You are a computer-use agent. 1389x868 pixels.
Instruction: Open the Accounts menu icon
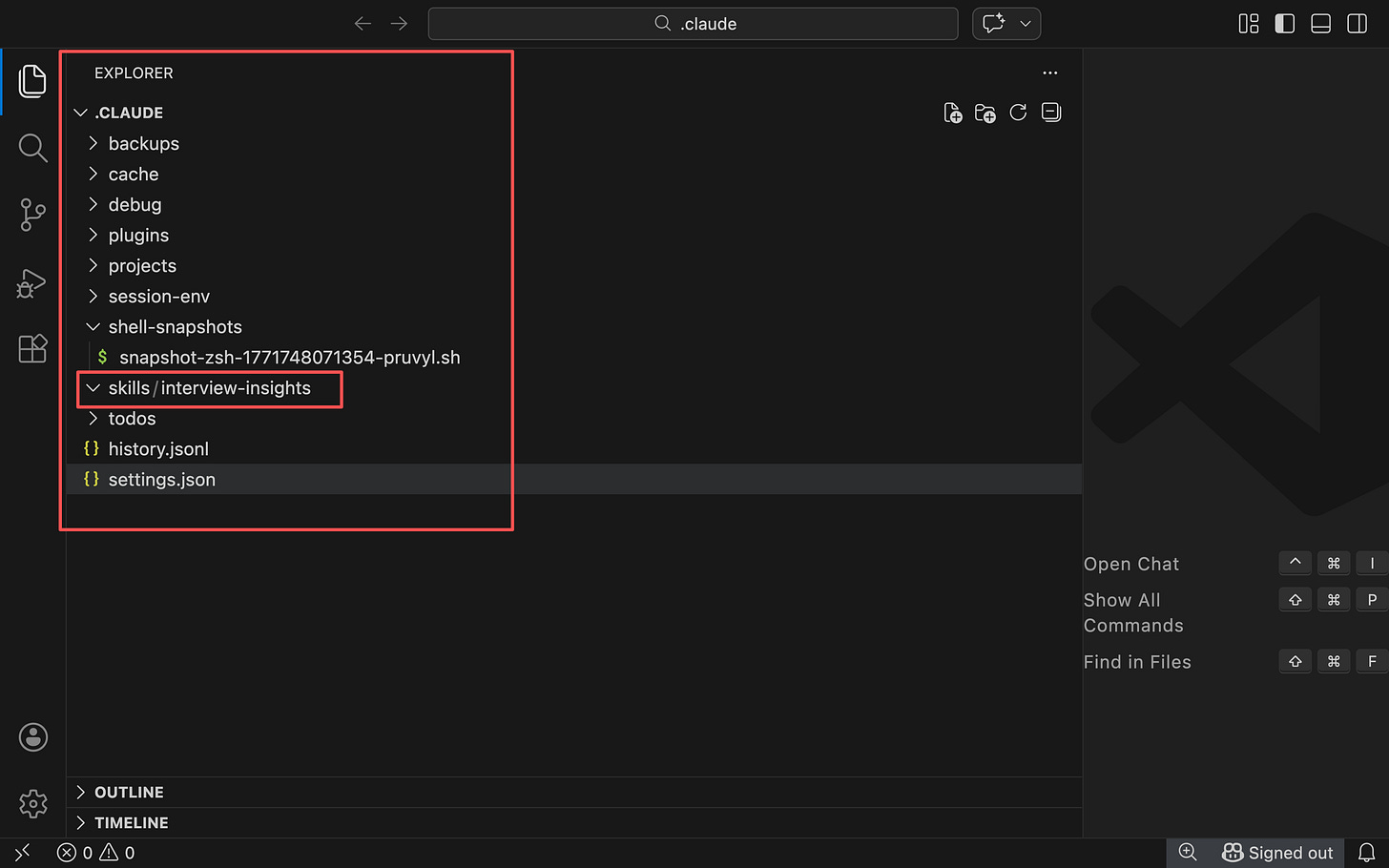pos(33,737)
